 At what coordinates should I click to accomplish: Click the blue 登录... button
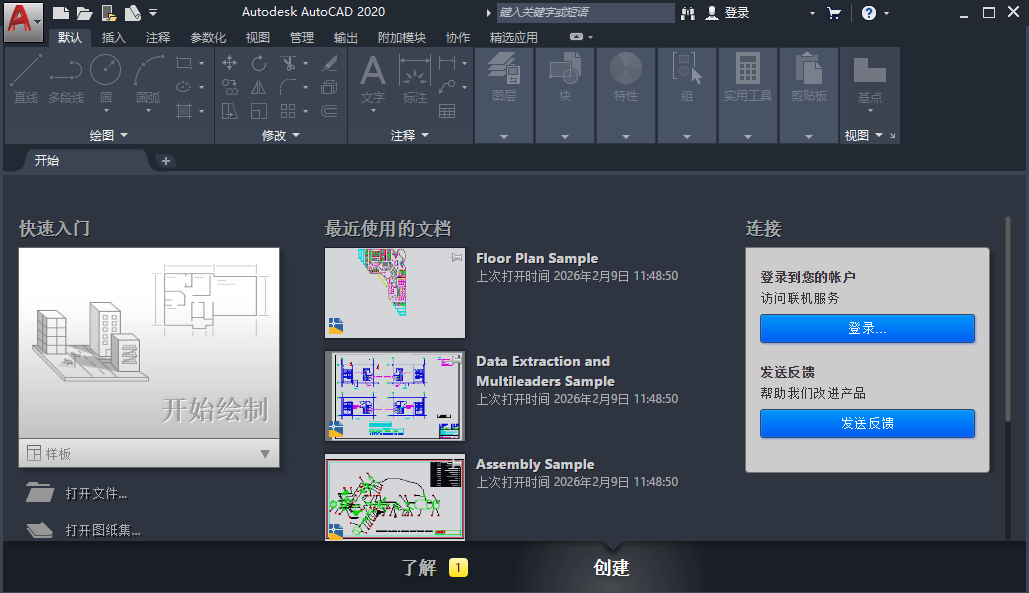[867, 328]
